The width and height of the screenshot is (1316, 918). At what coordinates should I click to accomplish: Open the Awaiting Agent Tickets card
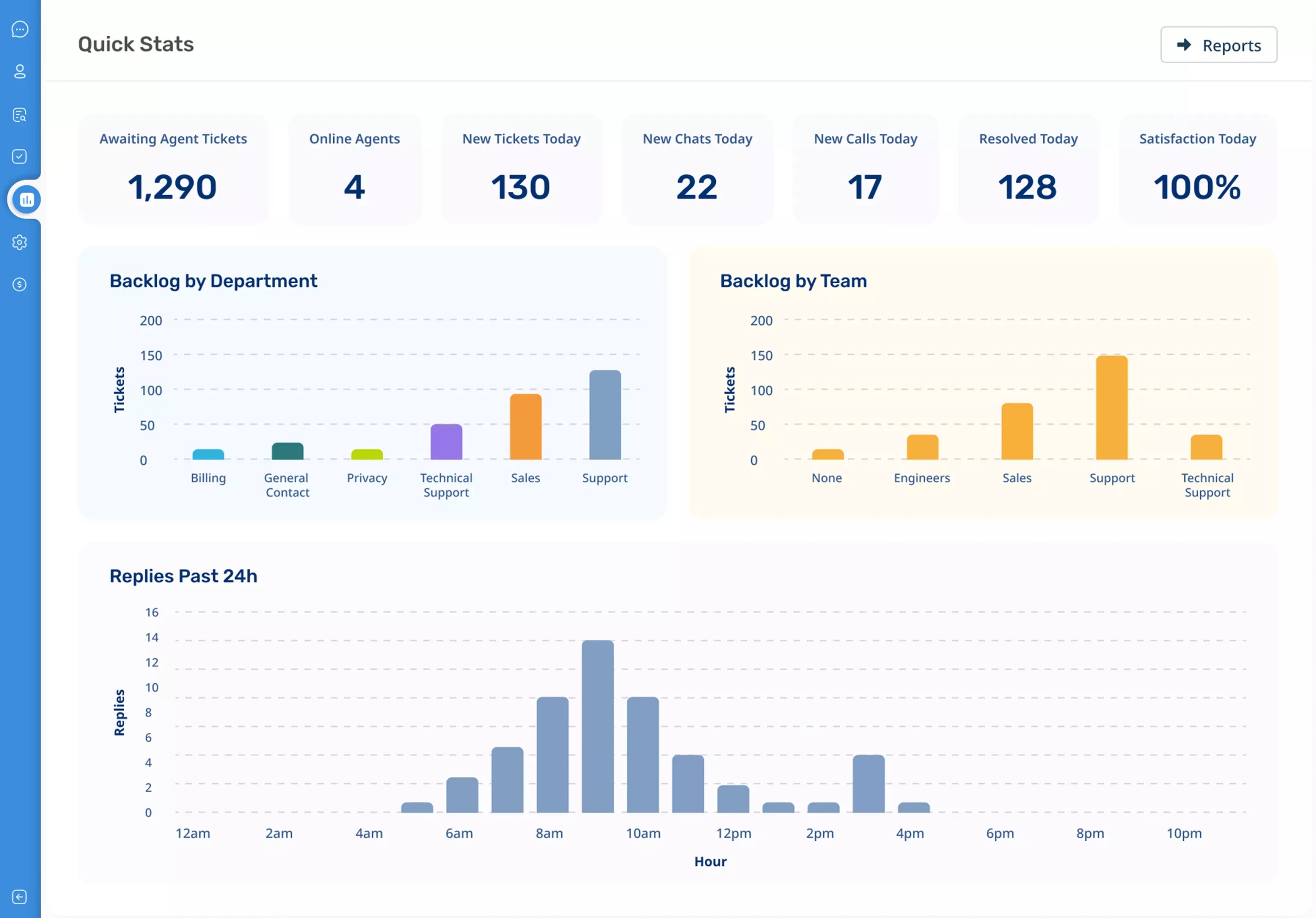(173, 169)
